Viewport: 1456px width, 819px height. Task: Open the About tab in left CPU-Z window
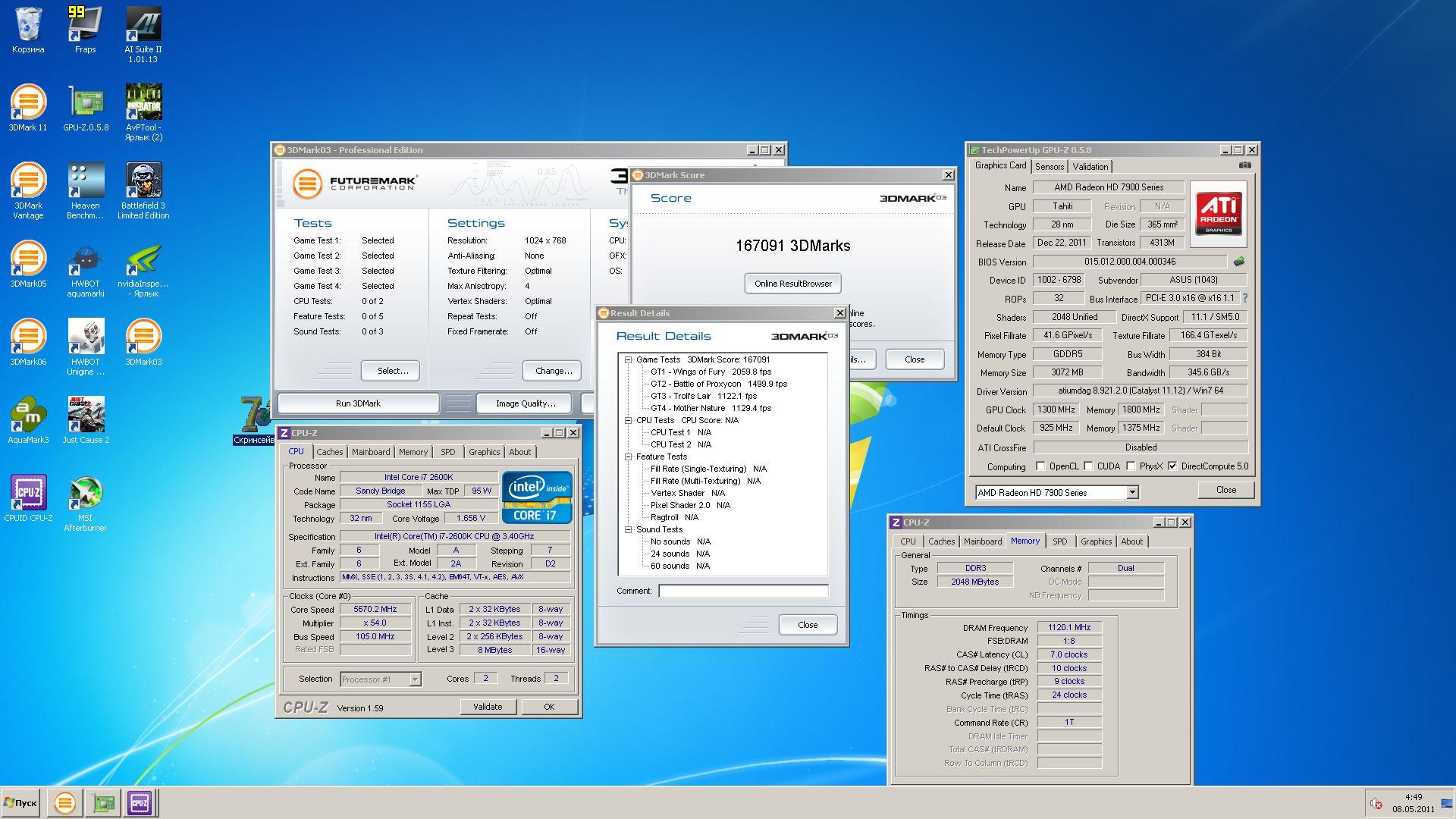point(520,452)
